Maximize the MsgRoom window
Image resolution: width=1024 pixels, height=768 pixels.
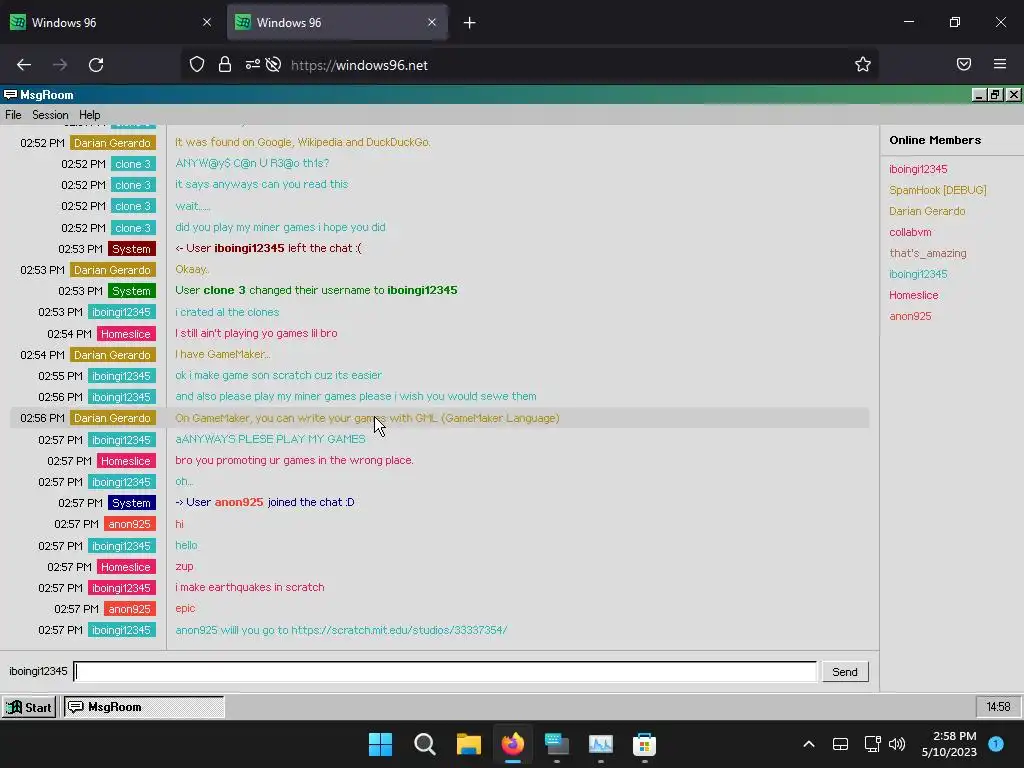click(x=995, y=95)
